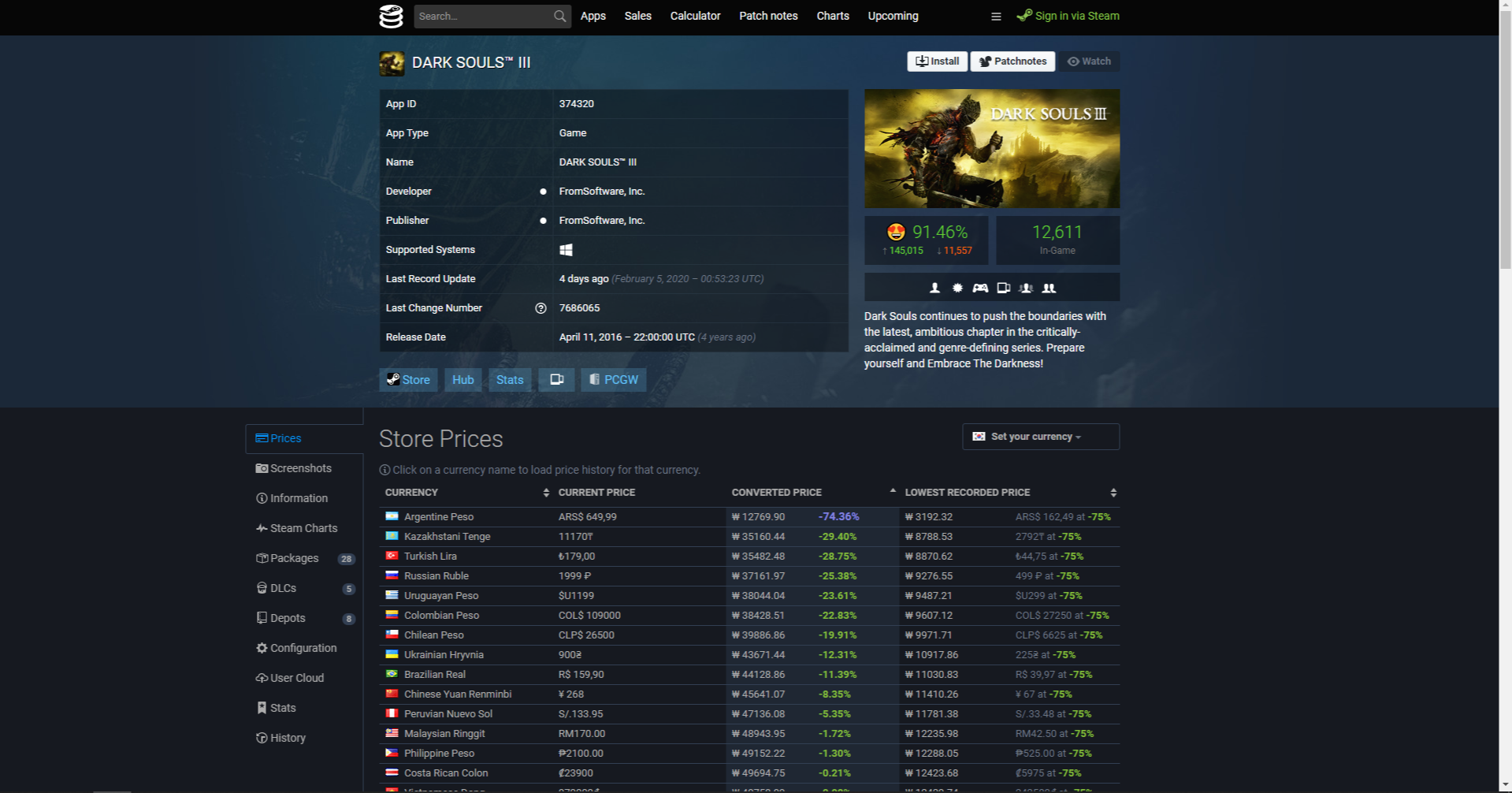The image size is (1512, 793).
Task: Click the Windows logo under Supported Systems
Action: click(566, 250)
